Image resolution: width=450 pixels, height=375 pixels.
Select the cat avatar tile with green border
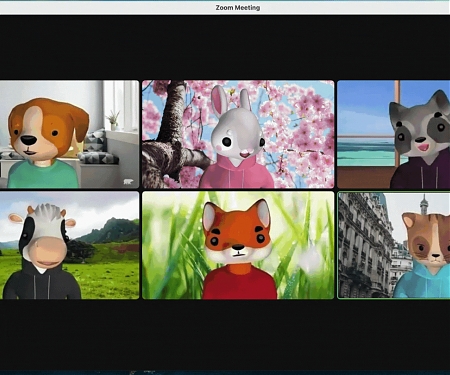tap(393, 245)
